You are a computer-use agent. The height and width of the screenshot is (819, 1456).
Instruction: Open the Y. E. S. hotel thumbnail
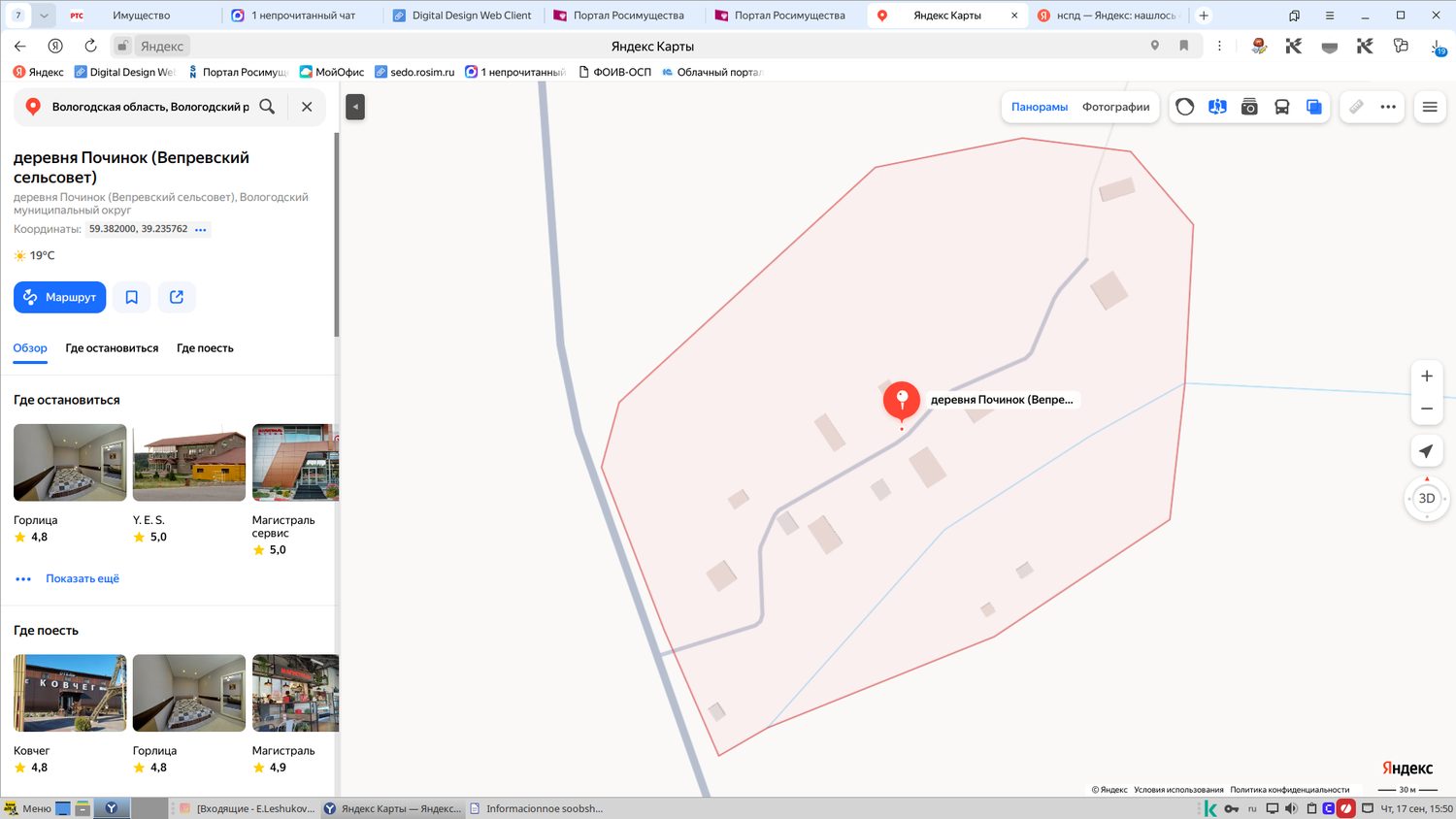[189, 463]
